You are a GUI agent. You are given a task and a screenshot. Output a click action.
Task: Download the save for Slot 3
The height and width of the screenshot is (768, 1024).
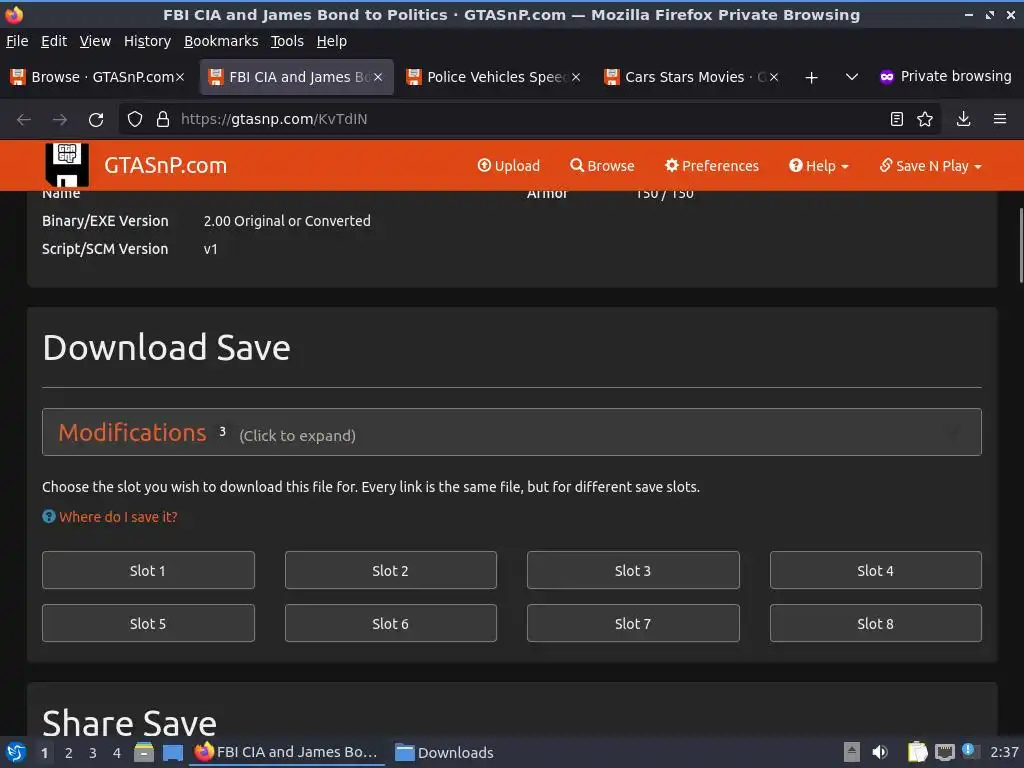click(x=633, y=570)
